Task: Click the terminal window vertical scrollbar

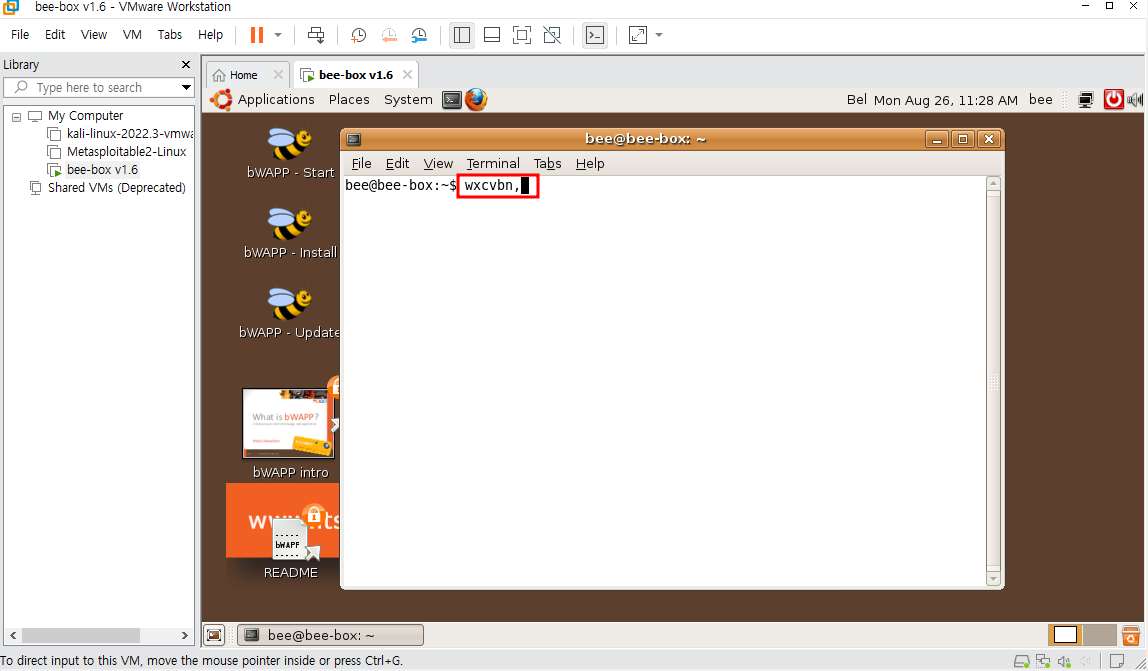Action: click(x=993, y=381)
